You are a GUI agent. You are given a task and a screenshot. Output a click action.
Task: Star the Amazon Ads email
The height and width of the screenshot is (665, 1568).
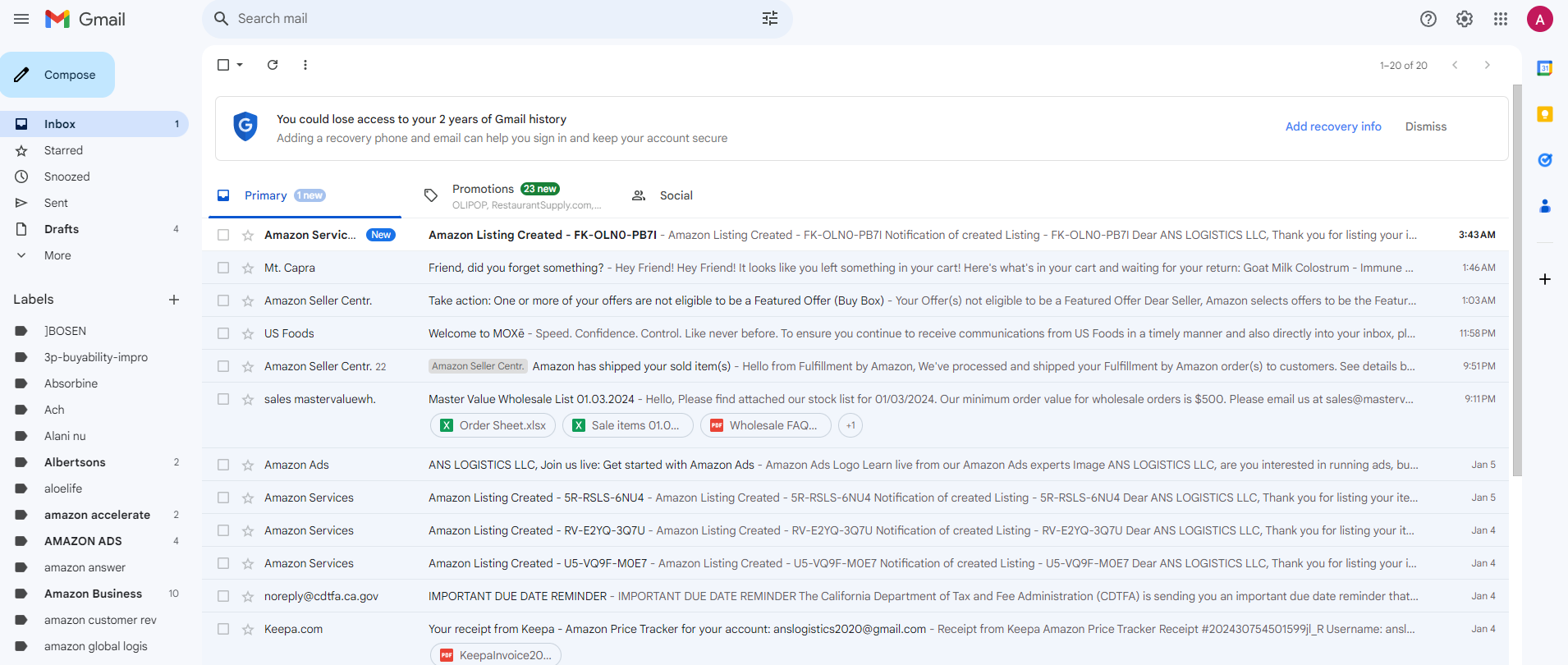coord(248,465)
